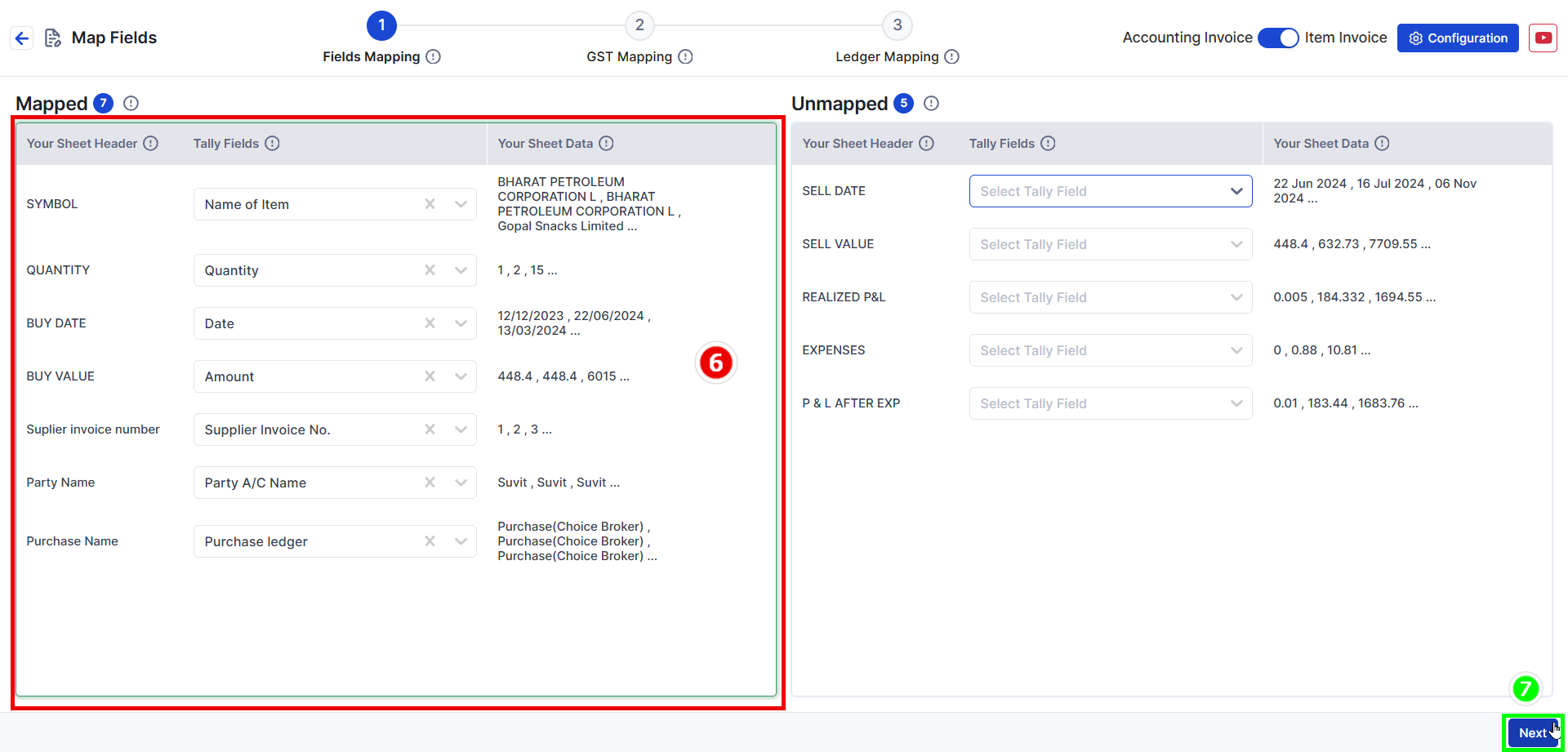The image size is (1568, 752).
Task: Click the Map Fields document icon
Action: tap(53, 38)
